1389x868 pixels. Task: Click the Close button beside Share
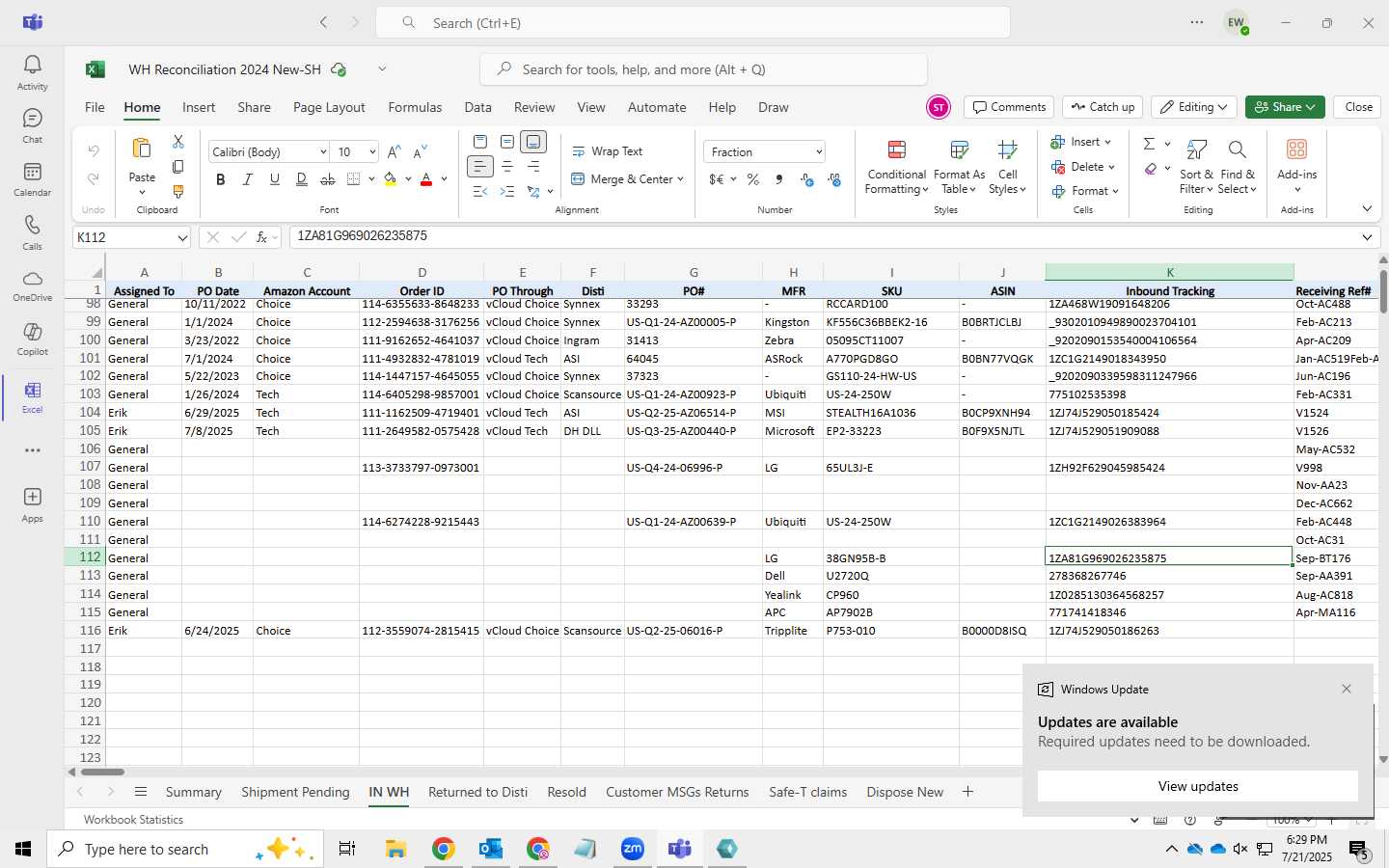(x=1358, y=107)
